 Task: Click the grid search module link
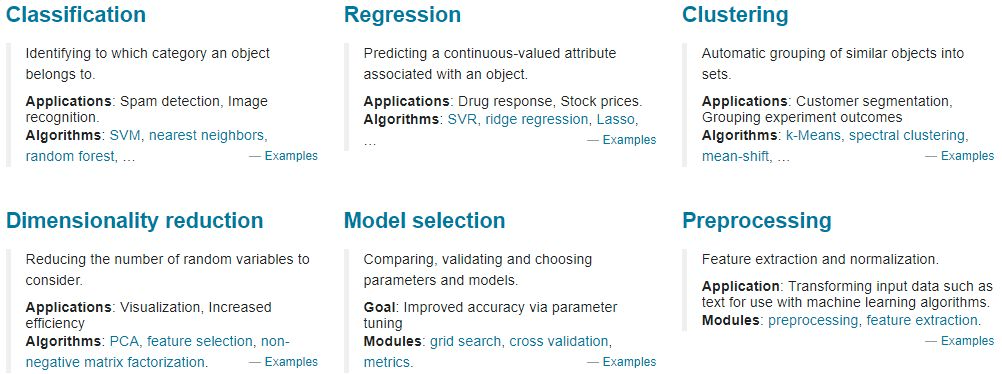click(x=465, y=341)
